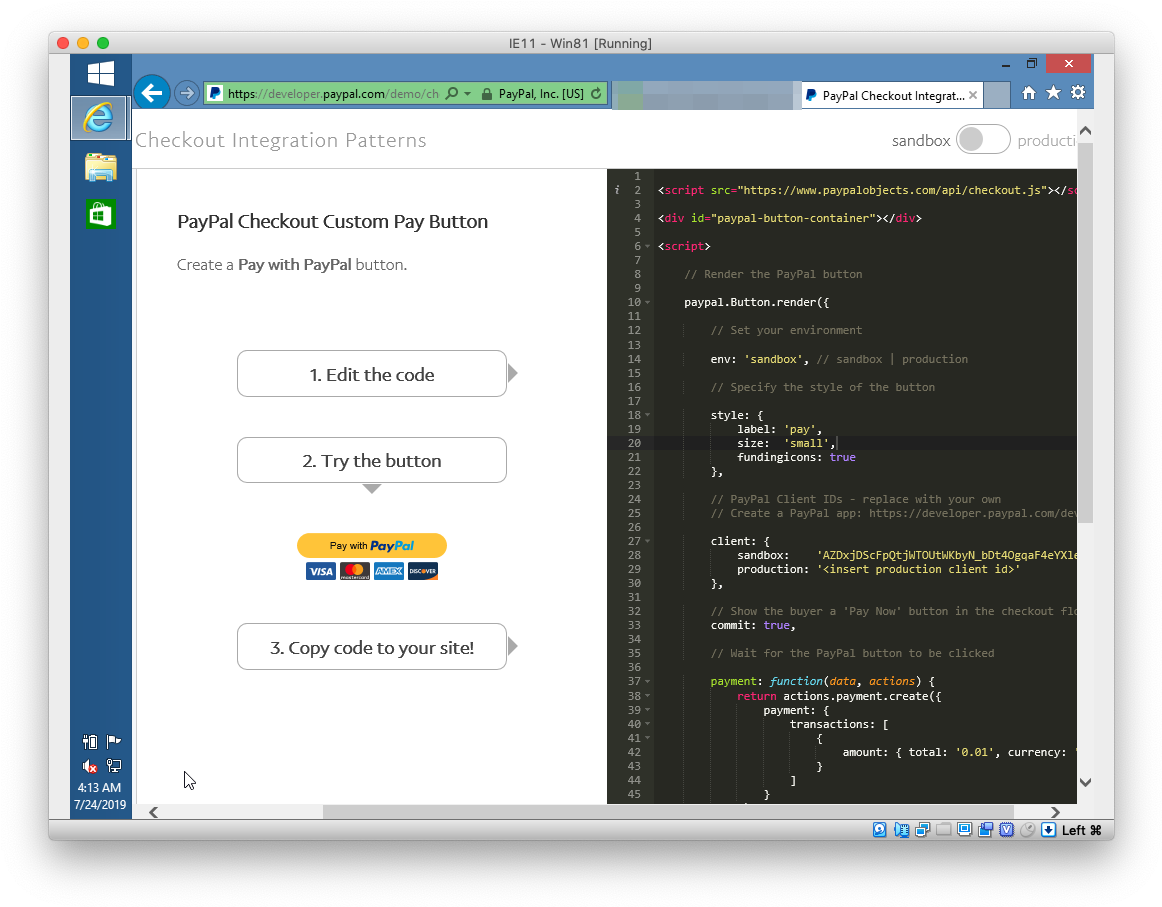Click the Internet Explorer taskbar icon

click(99, 118)
